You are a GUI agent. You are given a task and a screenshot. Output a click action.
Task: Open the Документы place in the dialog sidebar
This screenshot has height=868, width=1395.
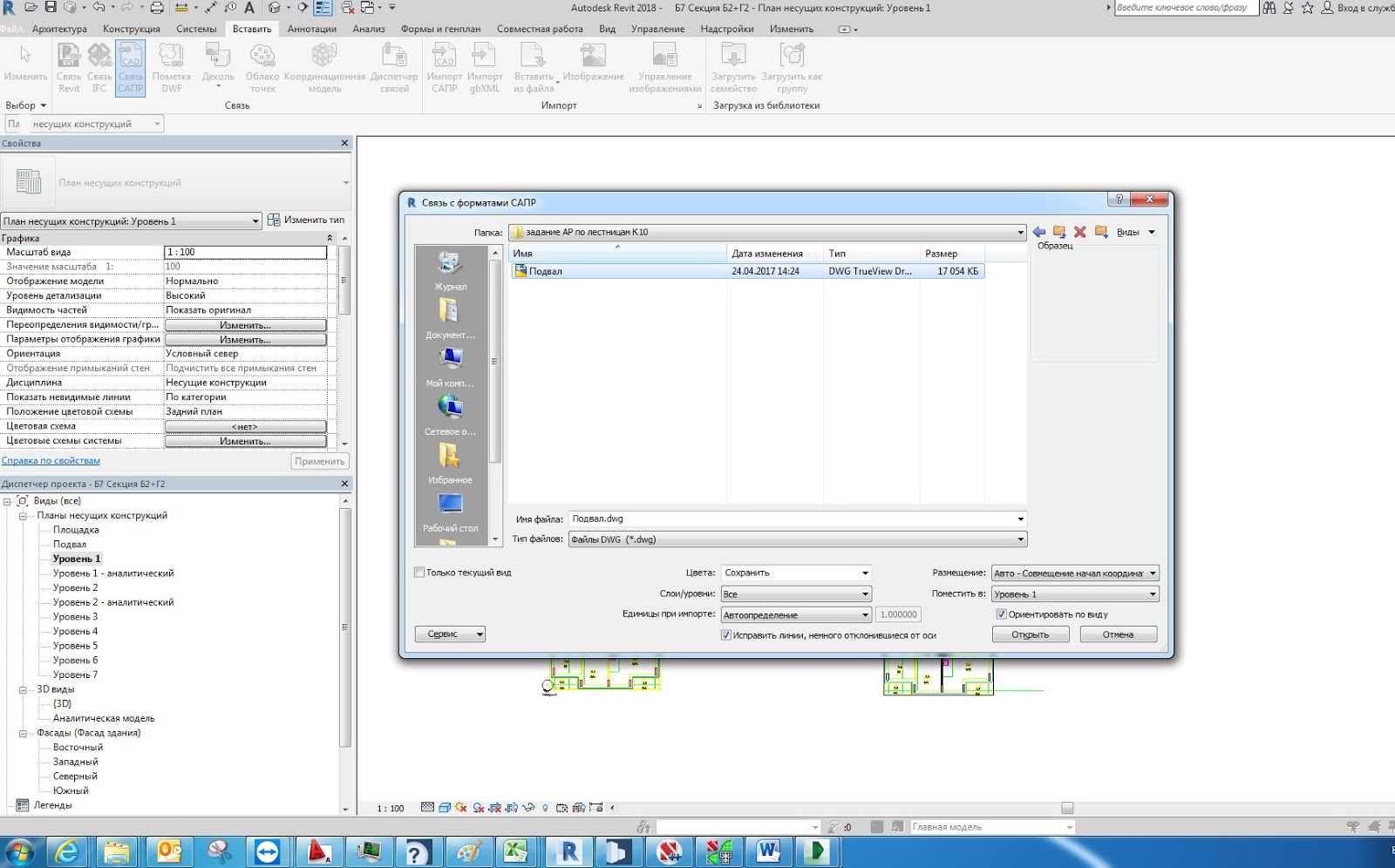click(x=450, y=319)
